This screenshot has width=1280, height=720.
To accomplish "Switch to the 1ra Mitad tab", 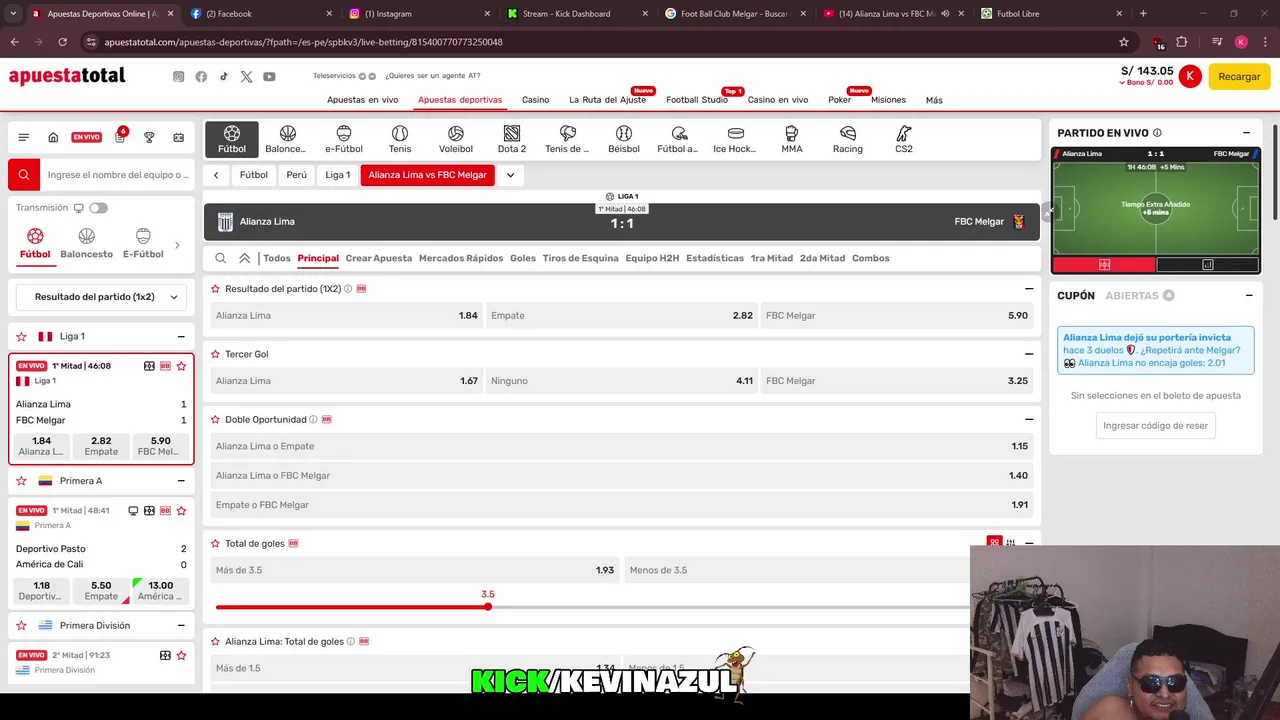I will tap(771, 258).
